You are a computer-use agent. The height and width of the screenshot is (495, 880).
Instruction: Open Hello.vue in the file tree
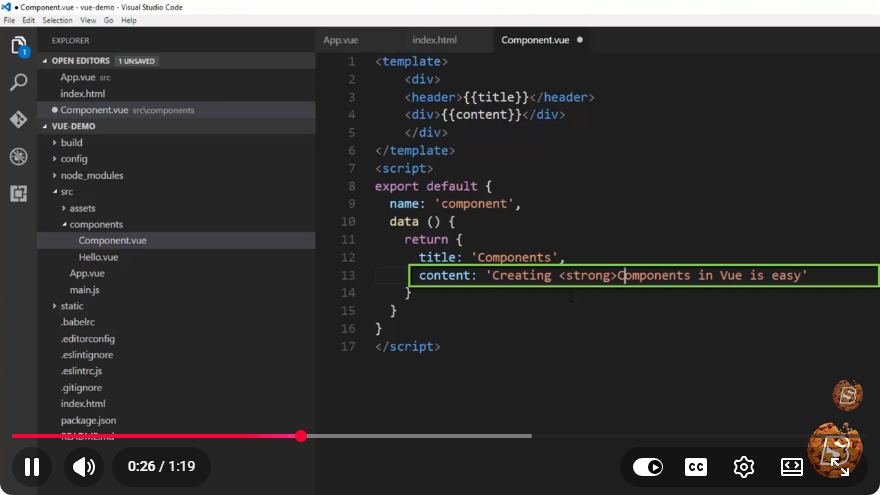point(98,257)
